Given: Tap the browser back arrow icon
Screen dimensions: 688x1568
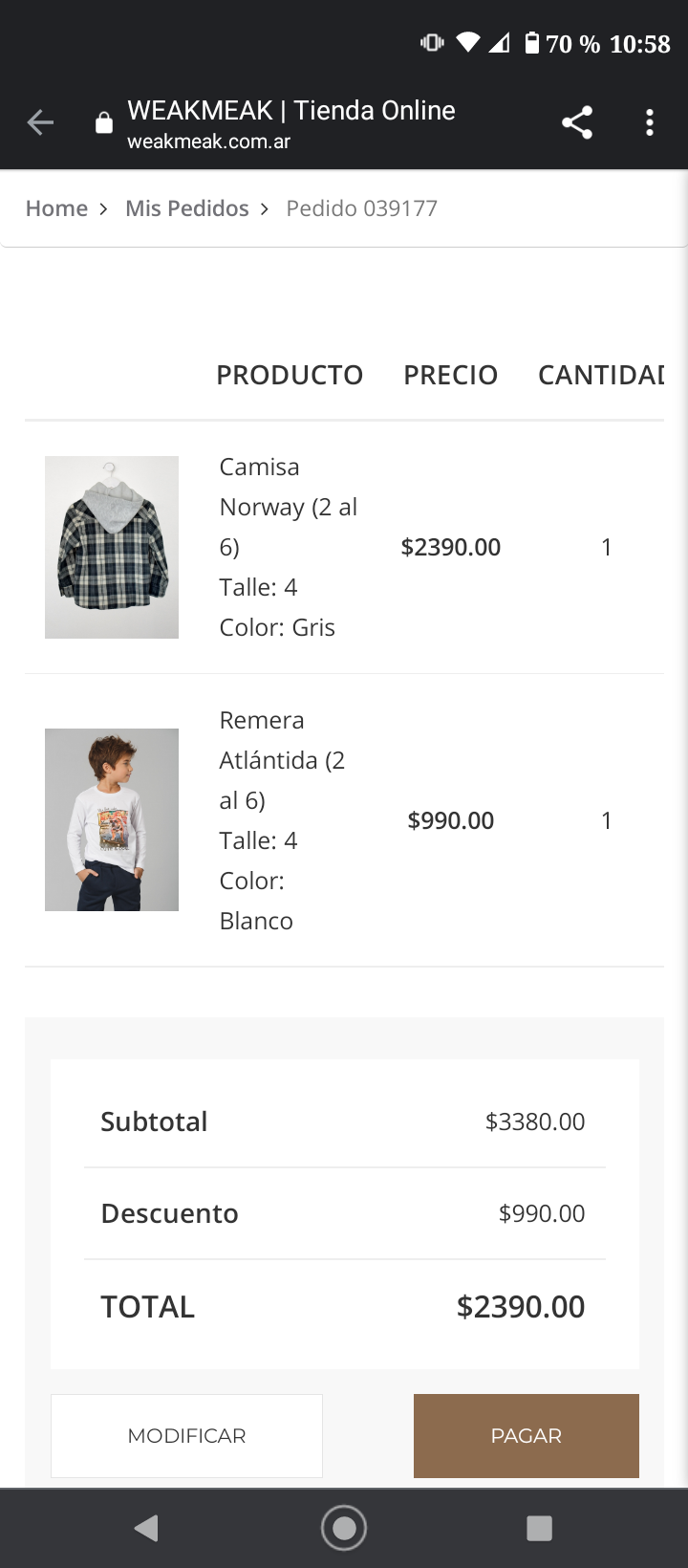Looking at the screenshot, I should point(40,122).
